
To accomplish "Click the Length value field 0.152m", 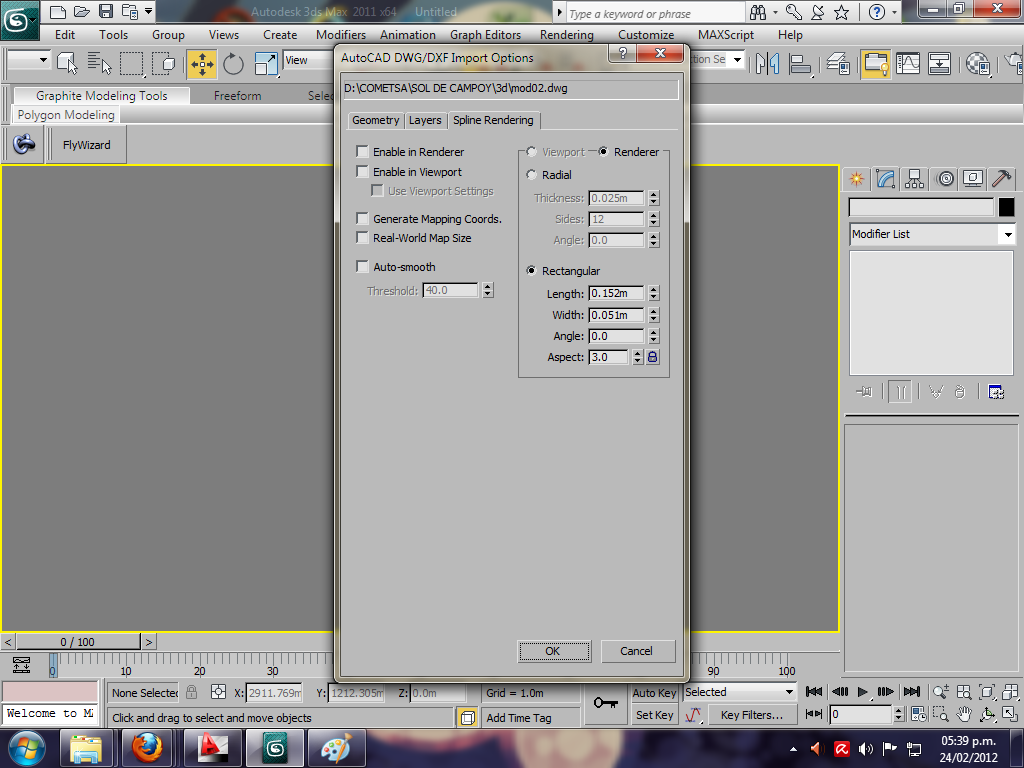I will (x=616, y=293).
